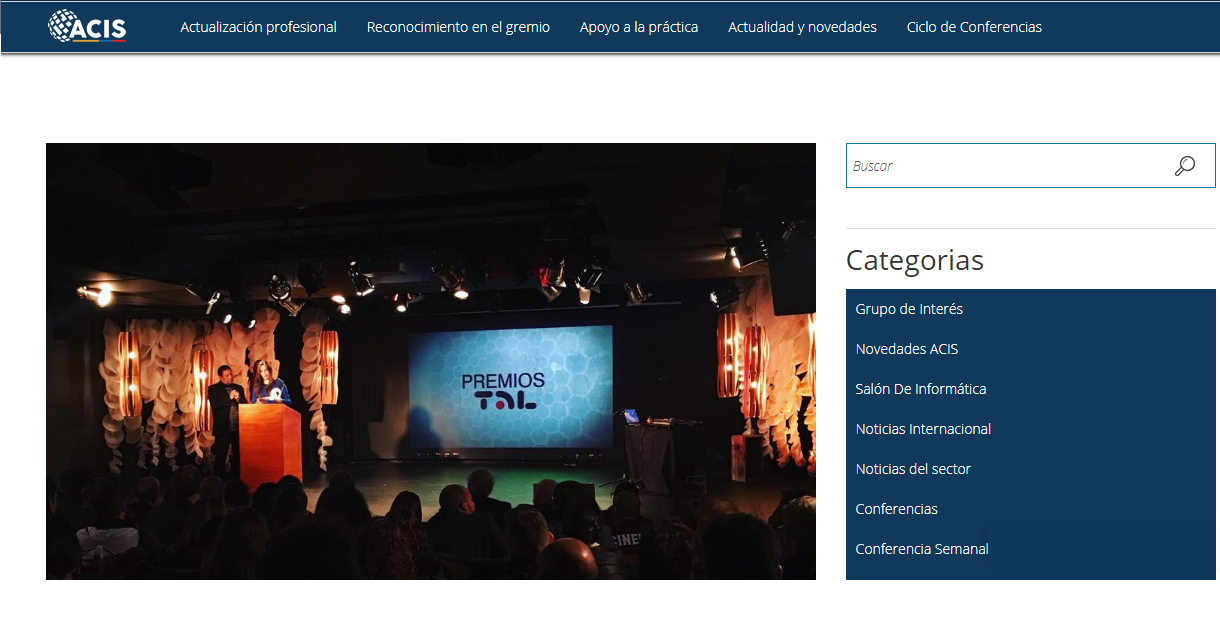Open the Conferencia Semanal category
Screen dimensions: 1220x640
(922, 549)
